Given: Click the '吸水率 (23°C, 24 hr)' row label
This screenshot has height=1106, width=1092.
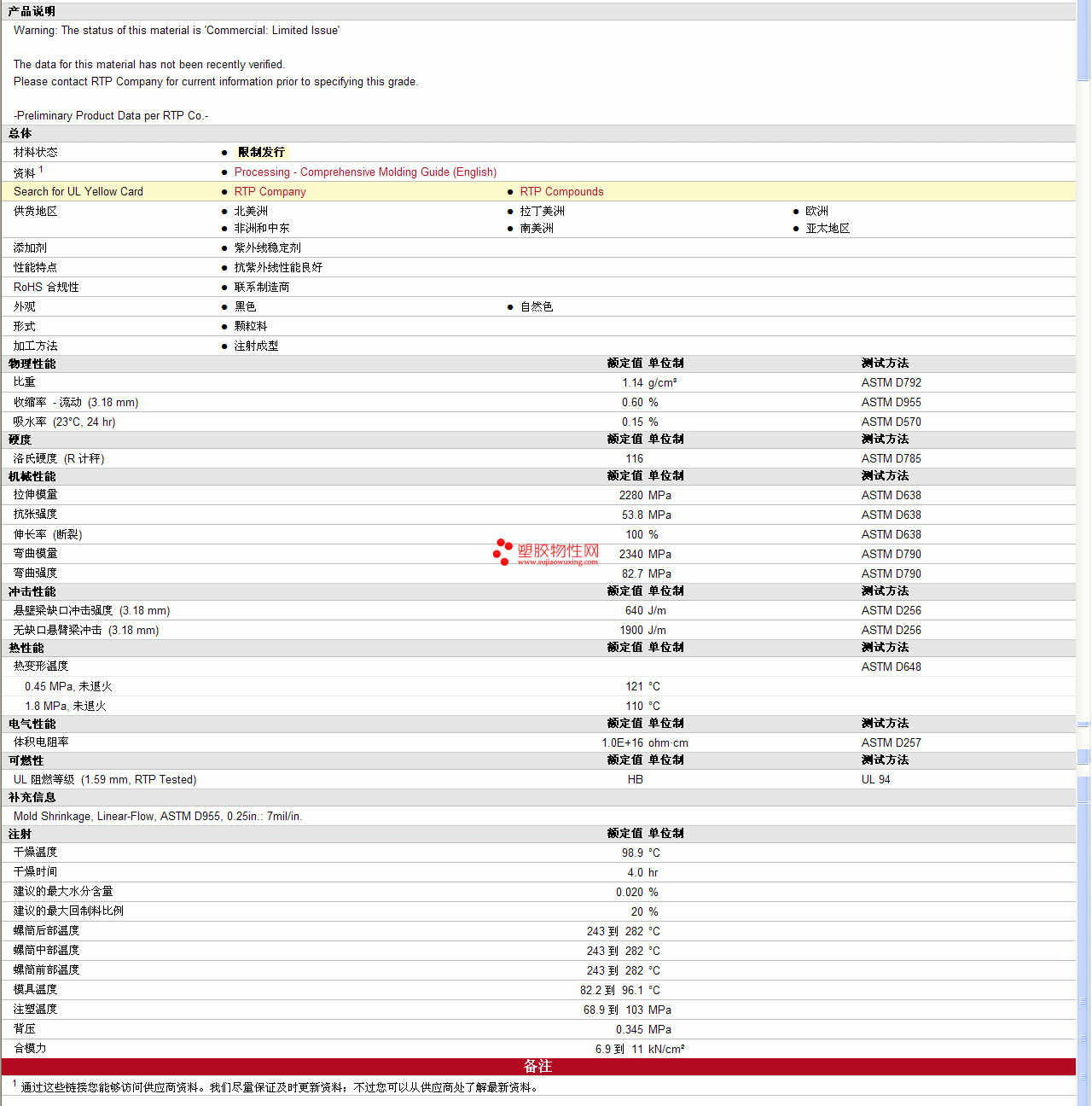Looking at the screenshot, I should tap(65, 422).
